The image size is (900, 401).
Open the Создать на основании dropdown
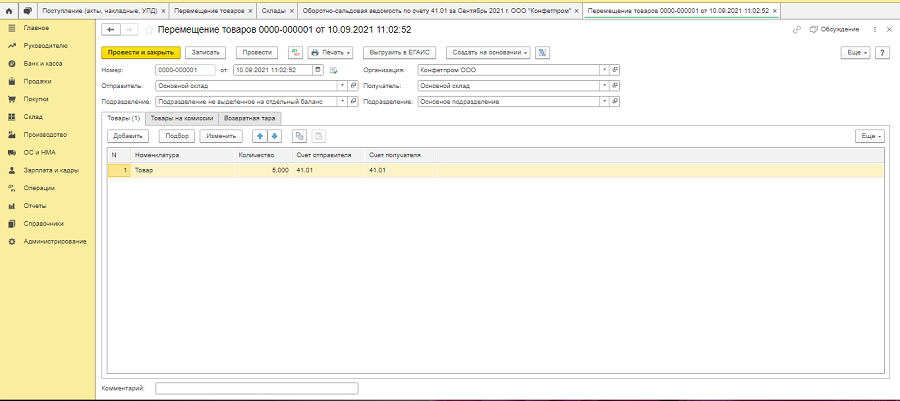click(x=489, y=52)
